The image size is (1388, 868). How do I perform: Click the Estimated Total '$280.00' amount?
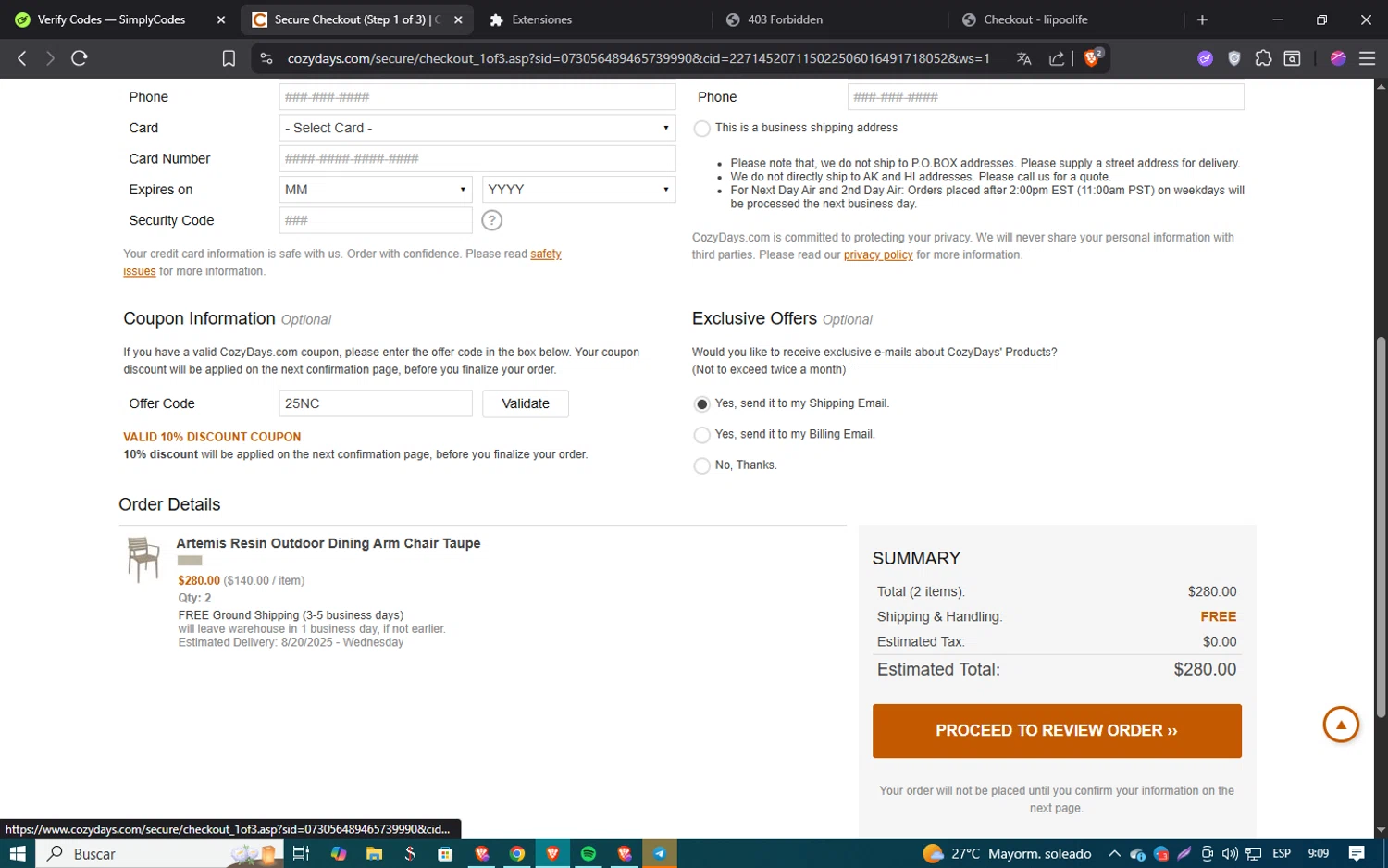[x=1205, y=669]
